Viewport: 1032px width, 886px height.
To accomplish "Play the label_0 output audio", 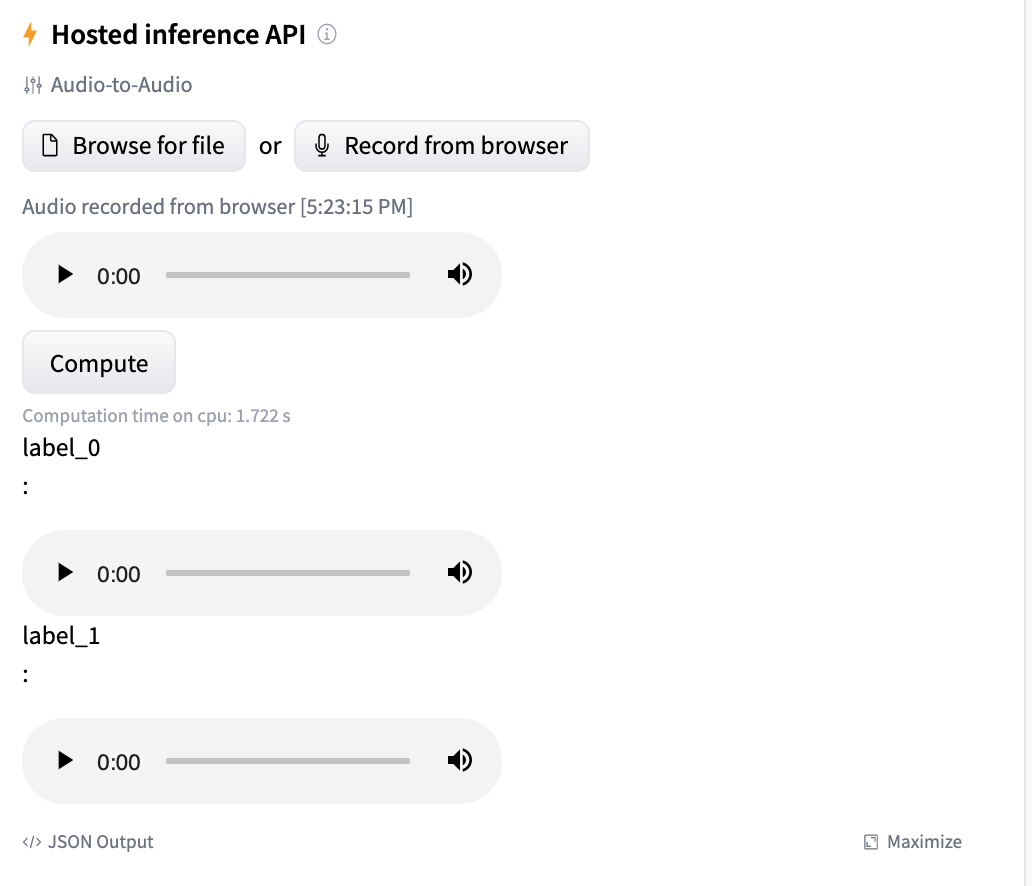I will tap(65, 572).
